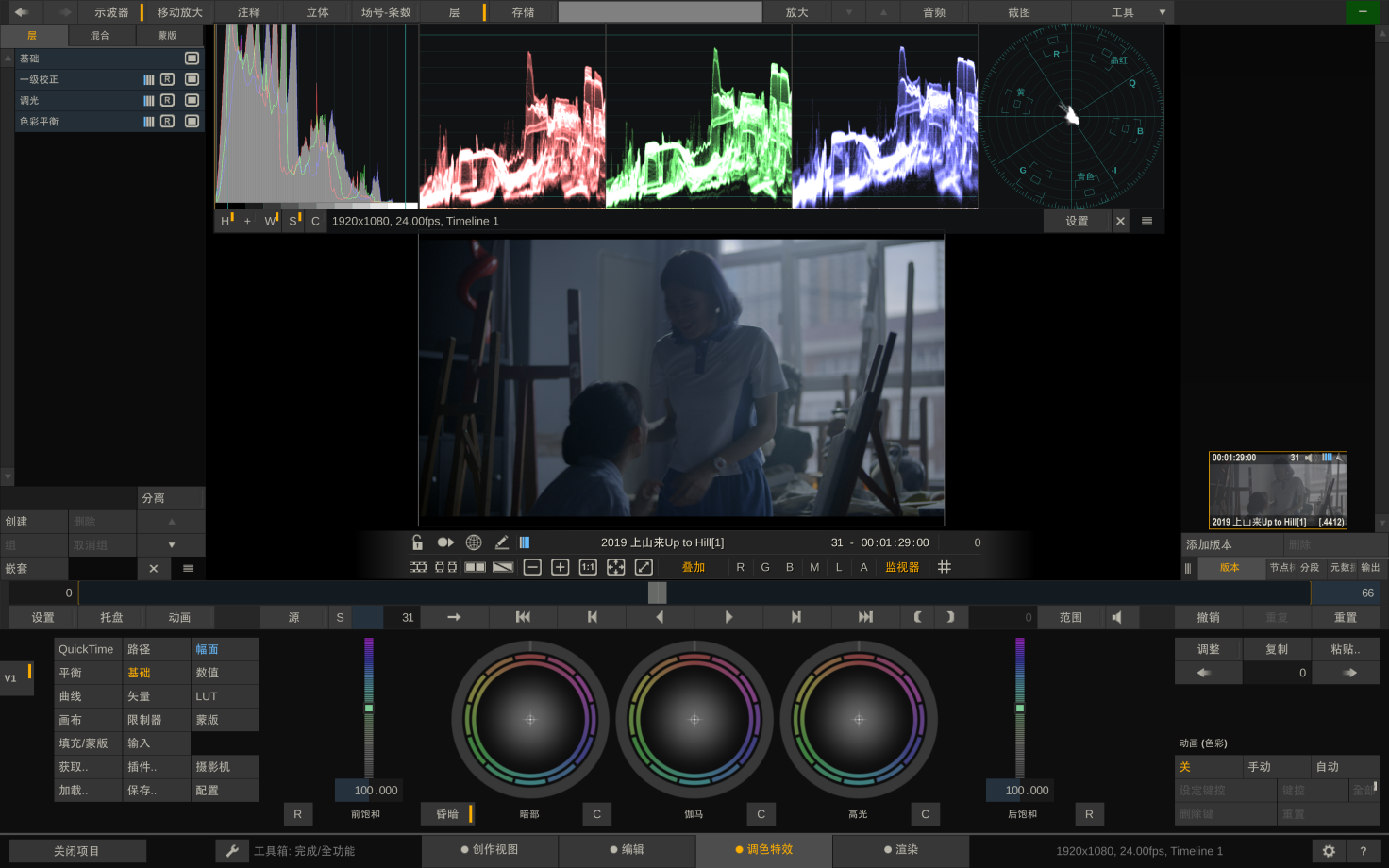Click the filmstrip icon left of viewer controls
The width and height of the screenshot is (1389, 868).
point(418,567)
